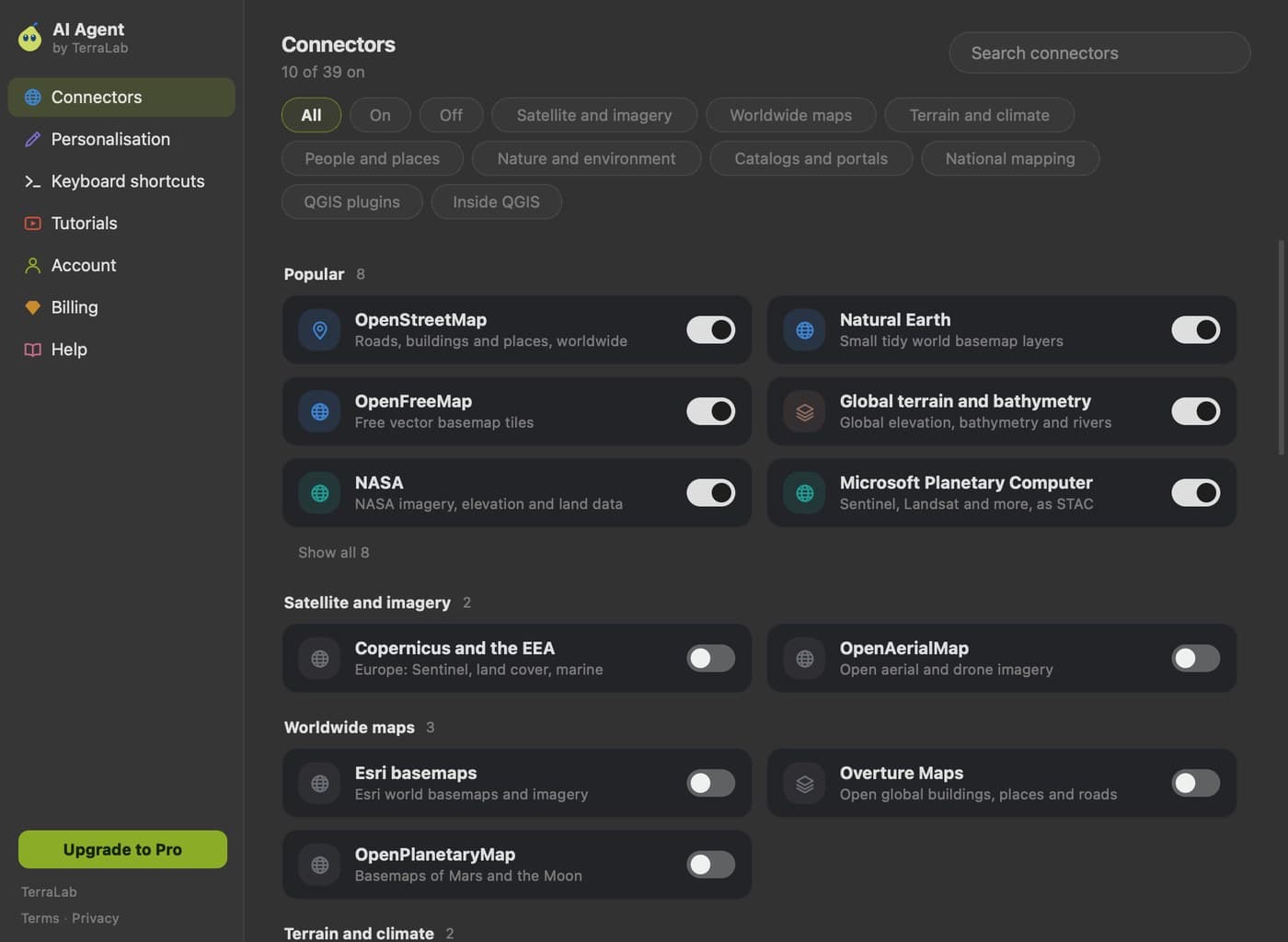
Task: Turn off the Natural Earth toggle
Action: [1196, 330]
